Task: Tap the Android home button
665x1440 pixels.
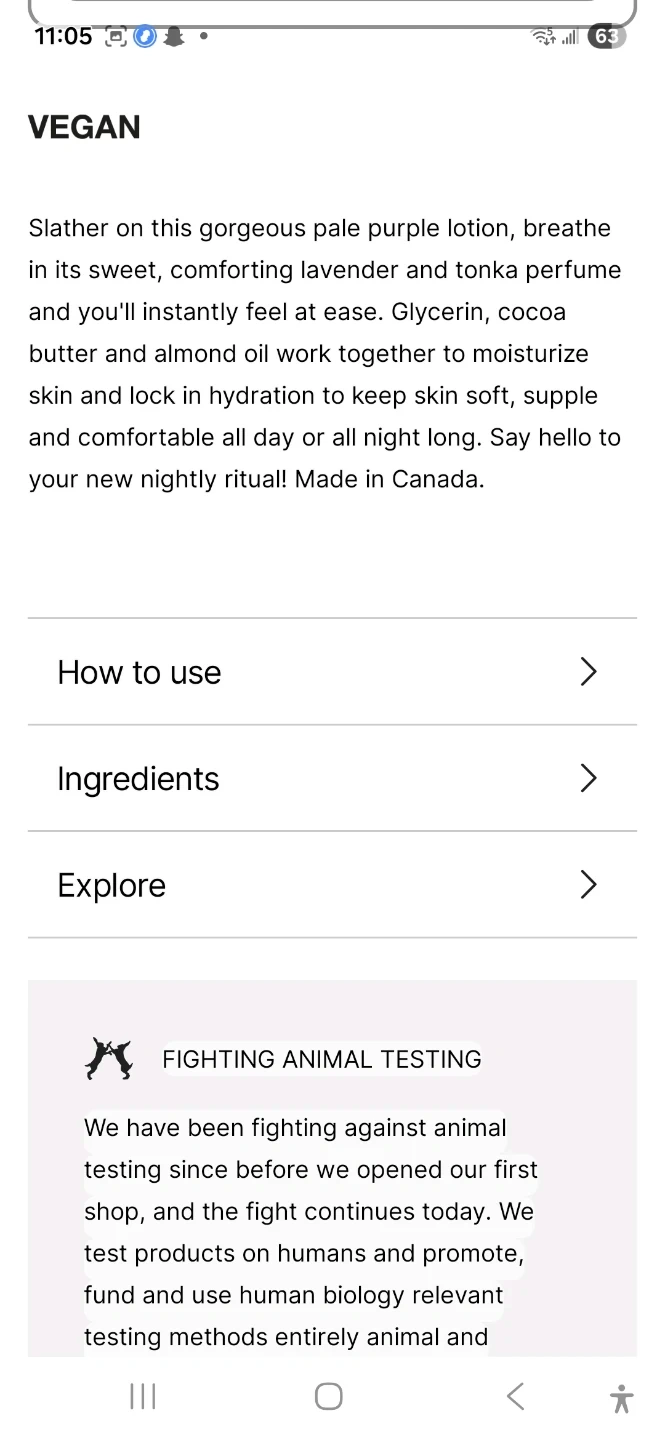Action: (x=329, y=1396)
